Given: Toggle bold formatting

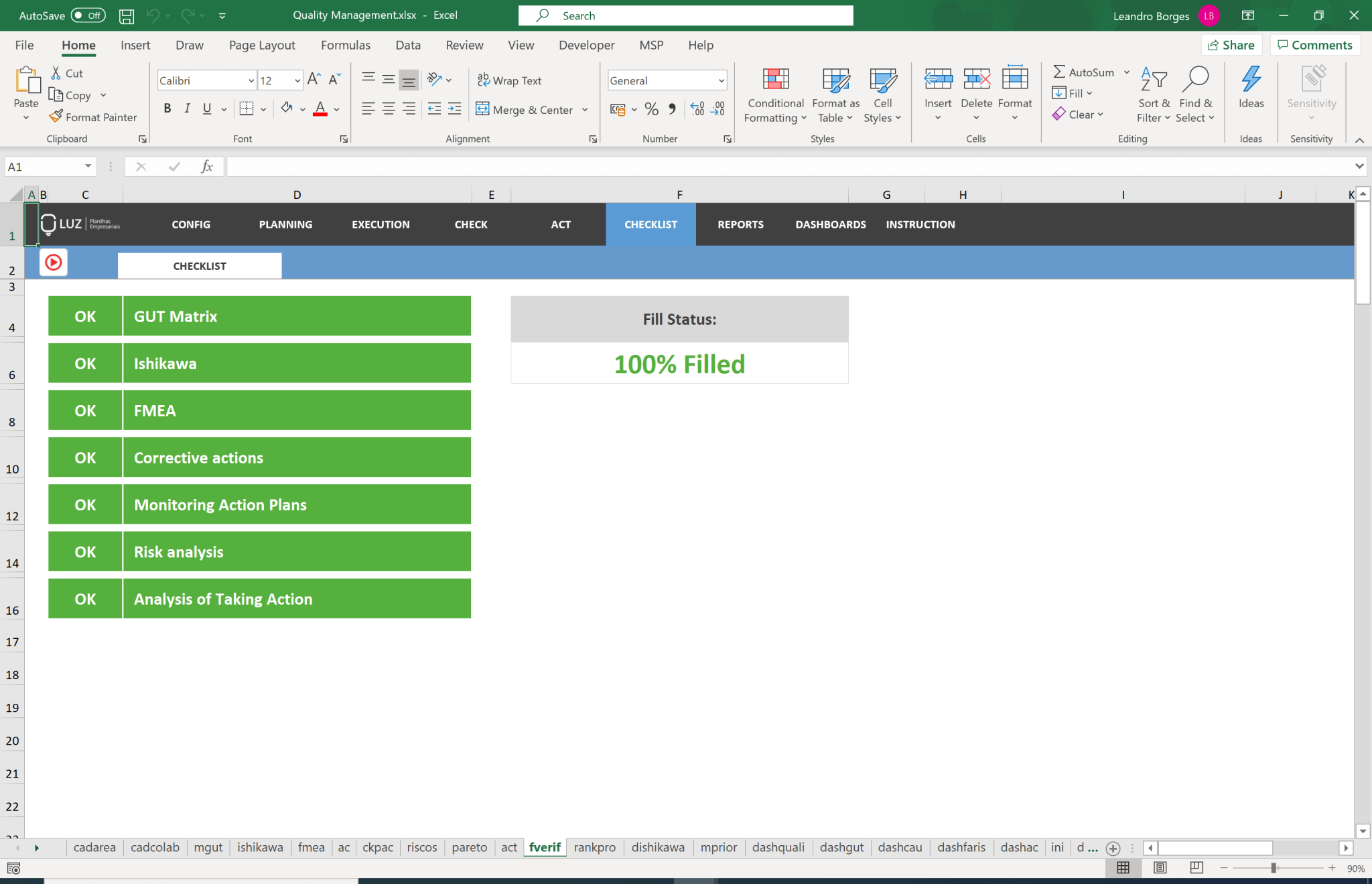Looking at the screenshot, I should pyautogui.click(x=167, y=108).
